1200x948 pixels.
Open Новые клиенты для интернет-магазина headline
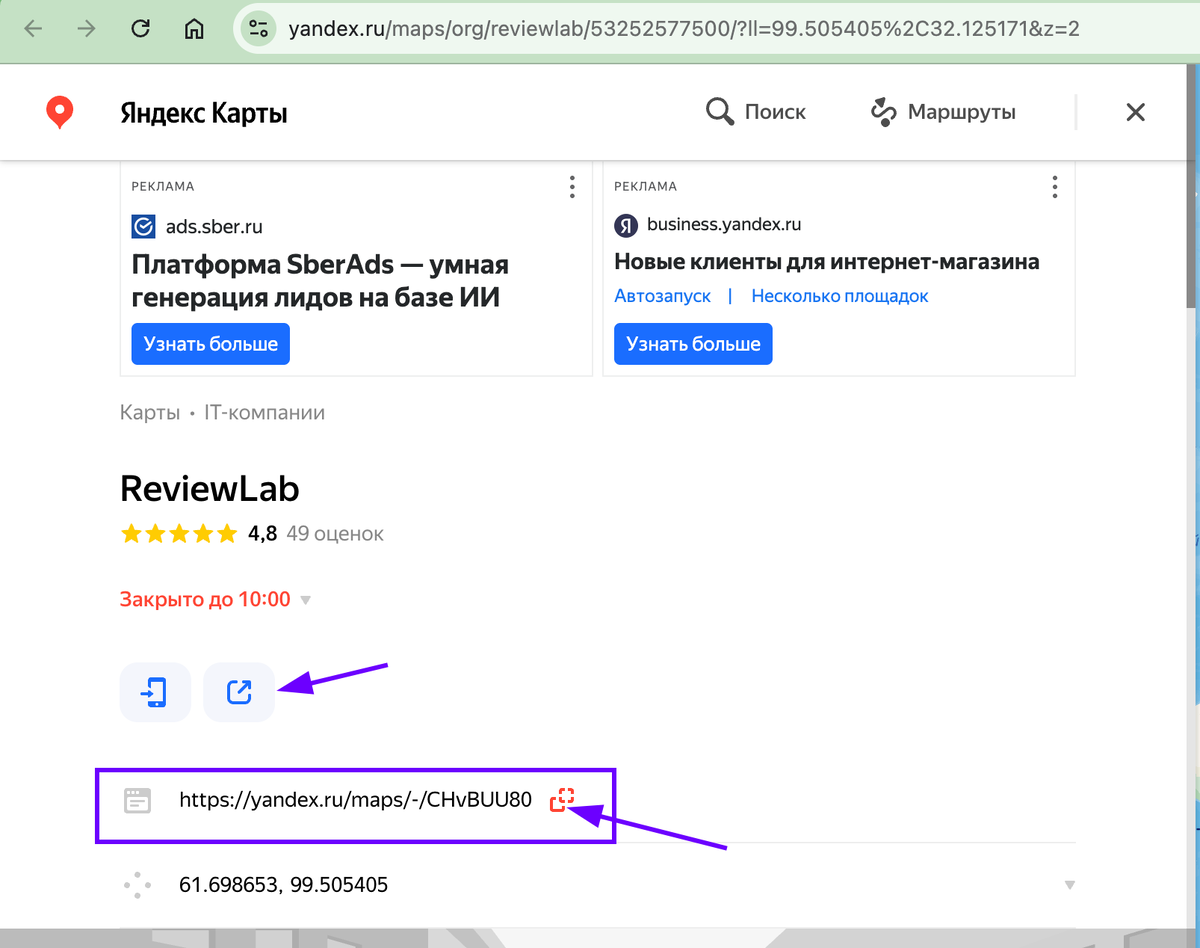[827, 262]
